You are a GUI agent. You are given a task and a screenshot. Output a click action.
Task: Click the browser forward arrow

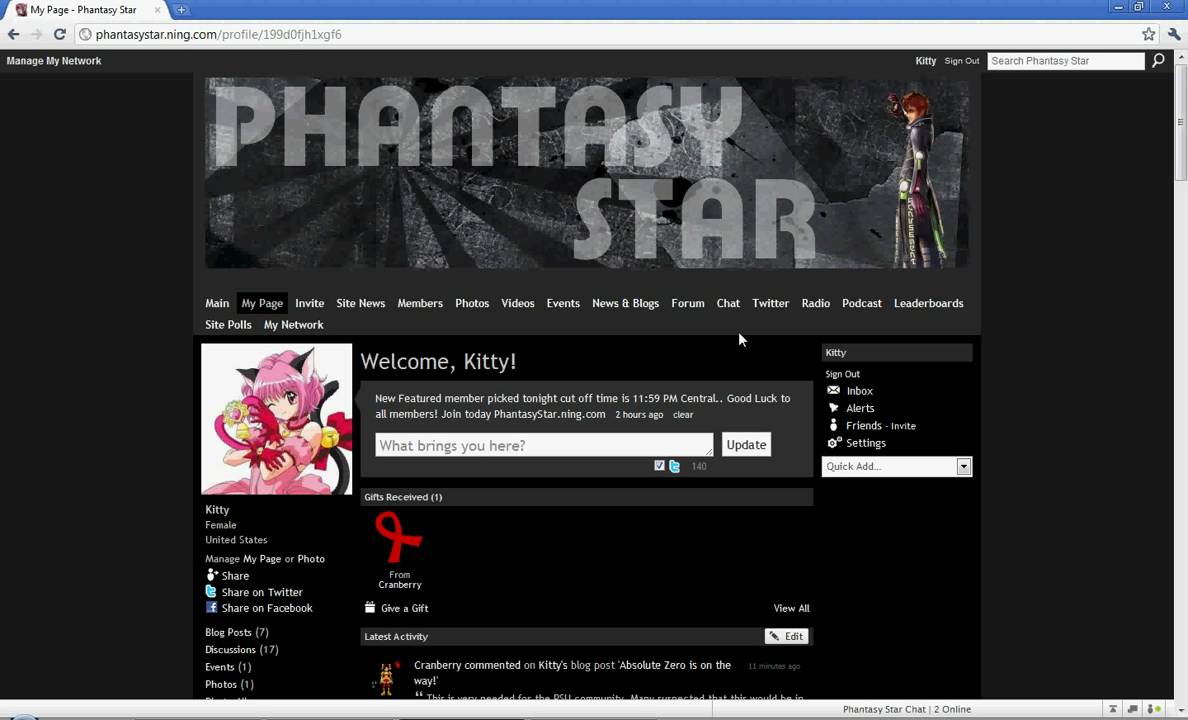click(x=36, y=34)
